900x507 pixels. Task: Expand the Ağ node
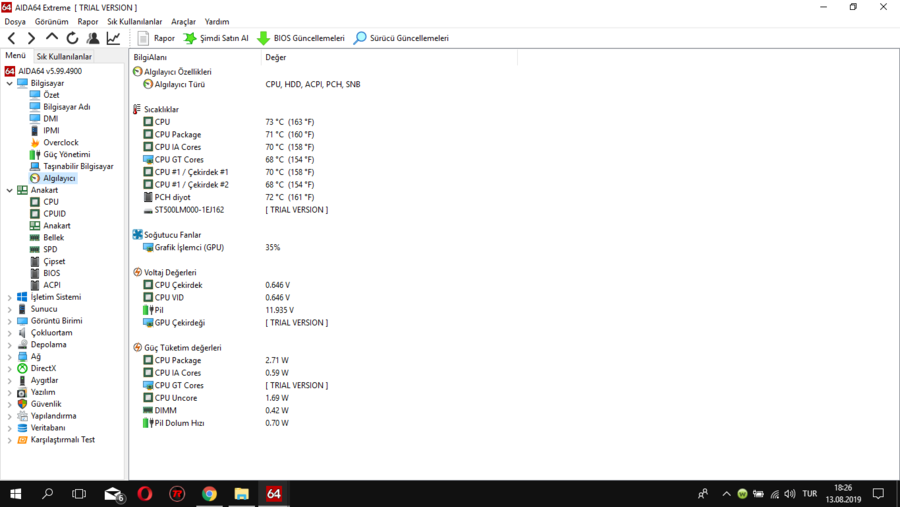[9, 357]
